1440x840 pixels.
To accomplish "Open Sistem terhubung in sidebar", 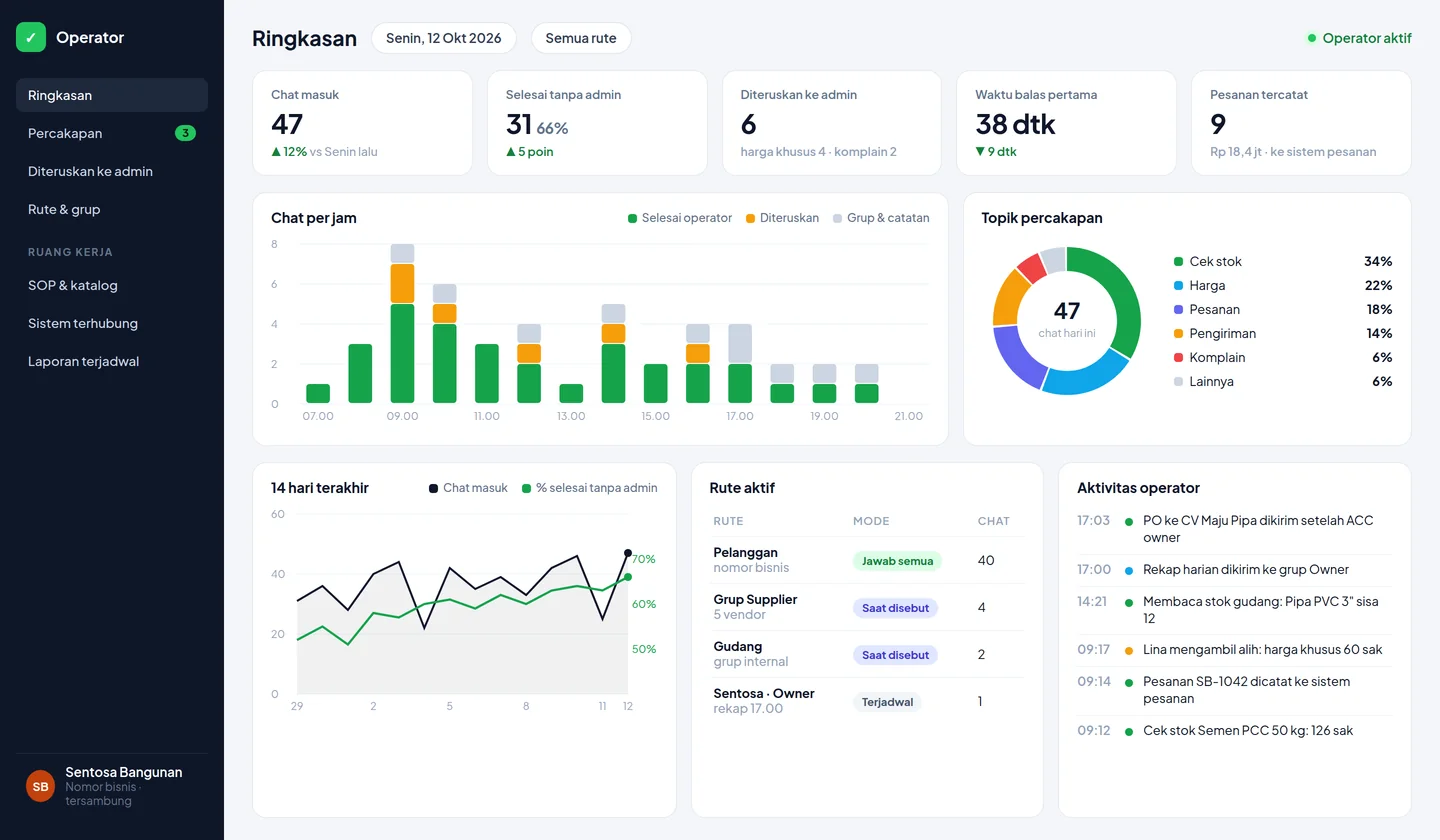I will [112, 323].
